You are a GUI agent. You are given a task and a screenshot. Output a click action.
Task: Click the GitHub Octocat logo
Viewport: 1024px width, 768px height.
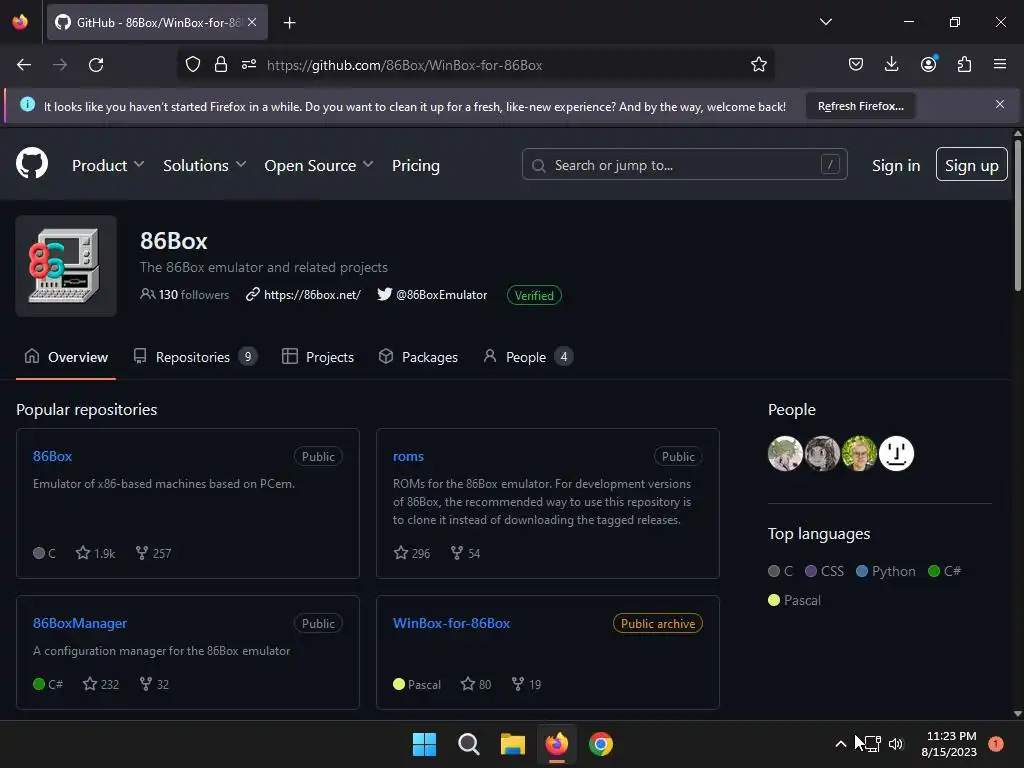32,163
